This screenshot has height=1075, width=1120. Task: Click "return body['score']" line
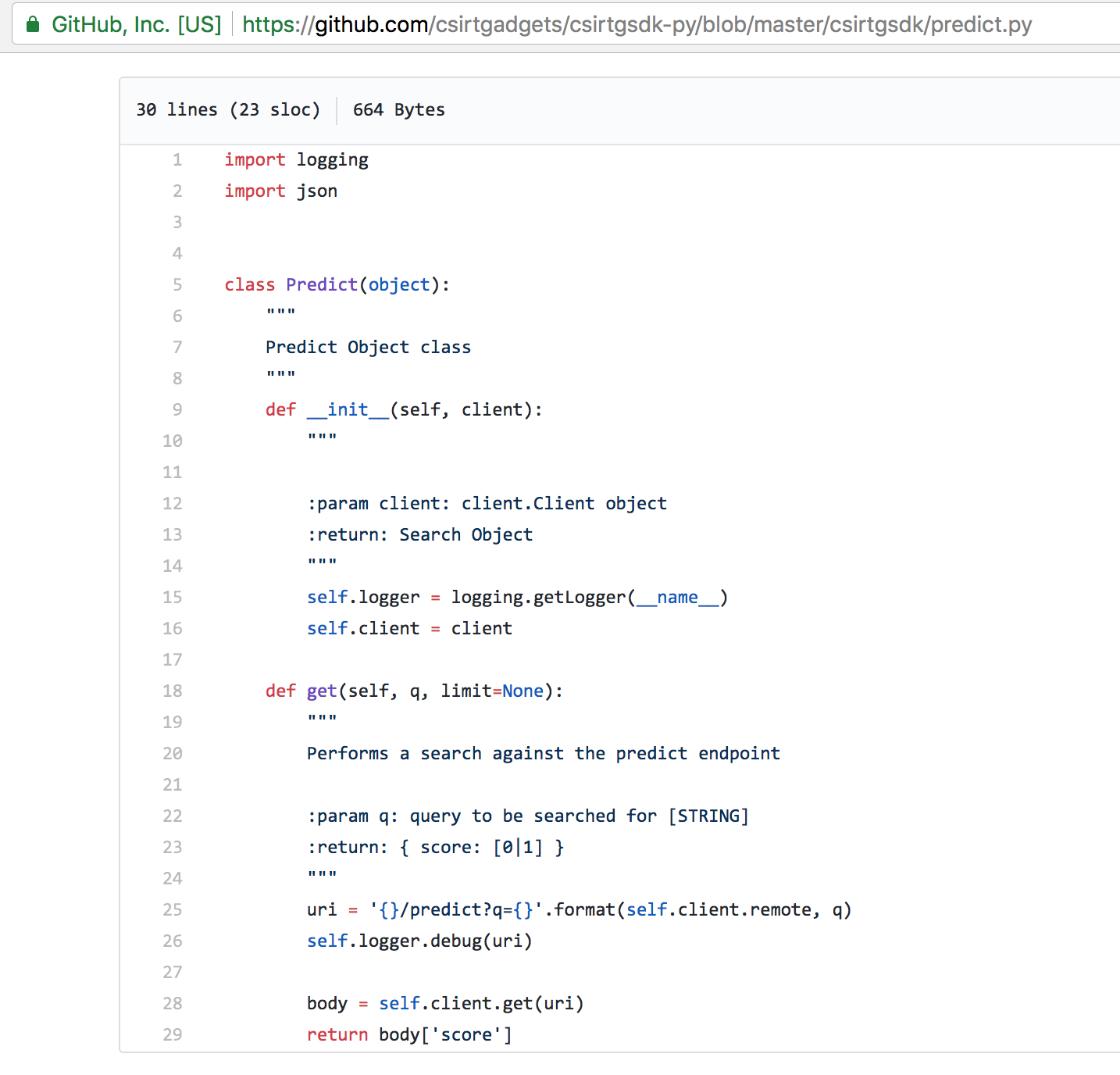(x=409, y=1035)
